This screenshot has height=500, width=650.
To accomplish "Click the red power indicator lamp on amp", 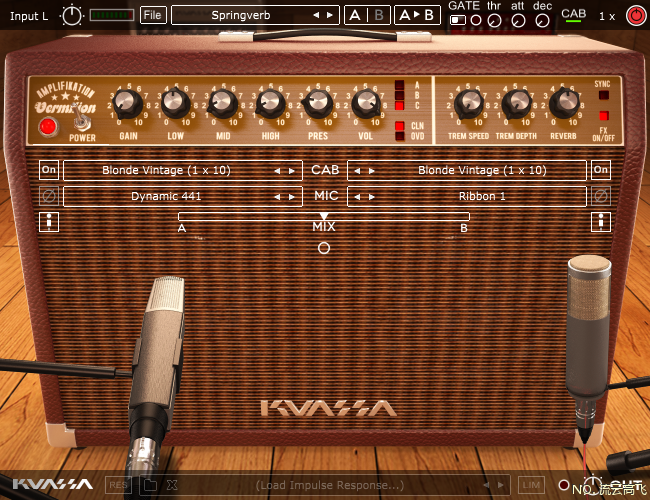I will [x=48, y=127].
